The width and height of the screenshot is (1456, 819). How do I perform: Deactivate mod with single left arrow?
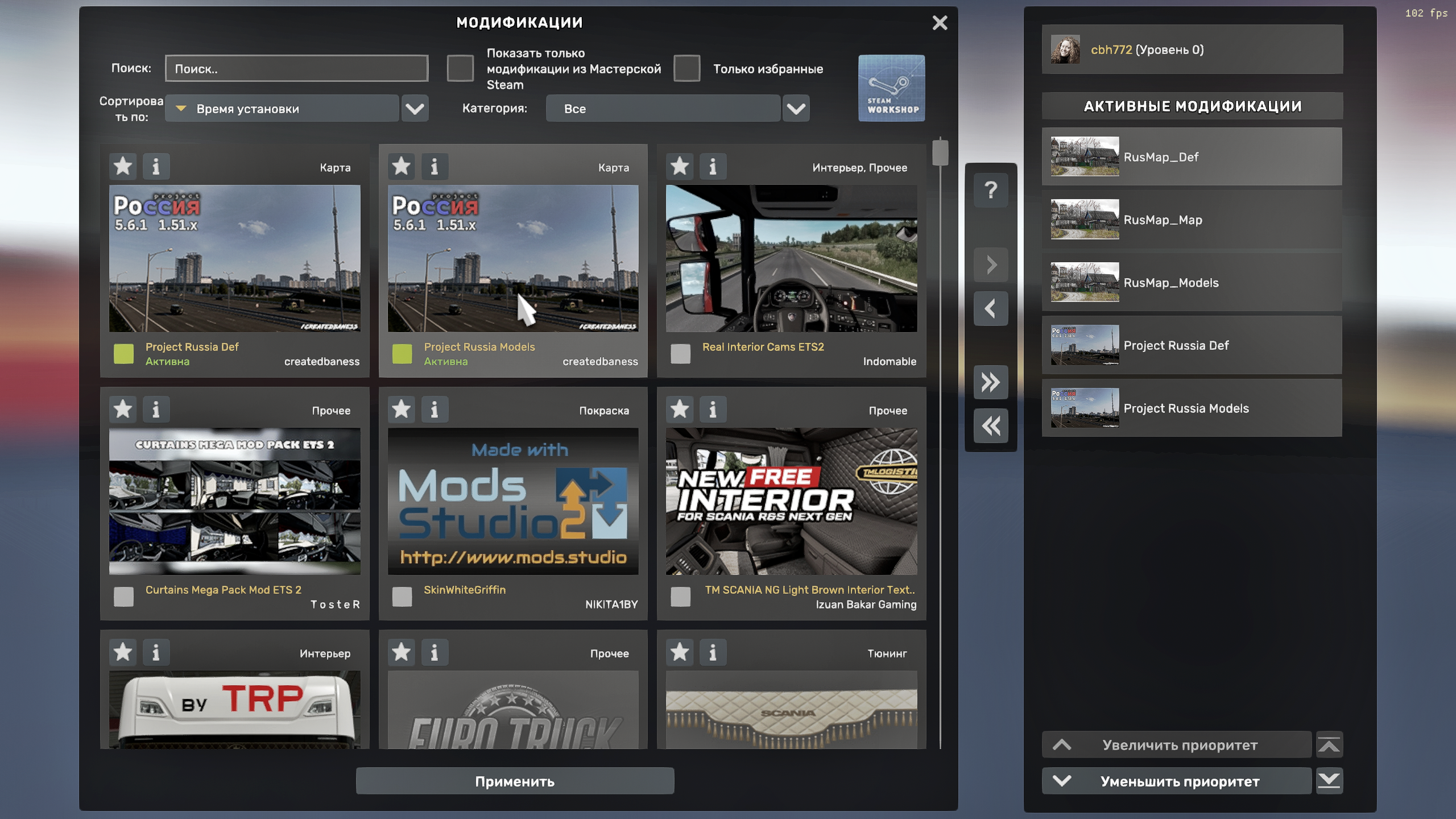point(990,309)
